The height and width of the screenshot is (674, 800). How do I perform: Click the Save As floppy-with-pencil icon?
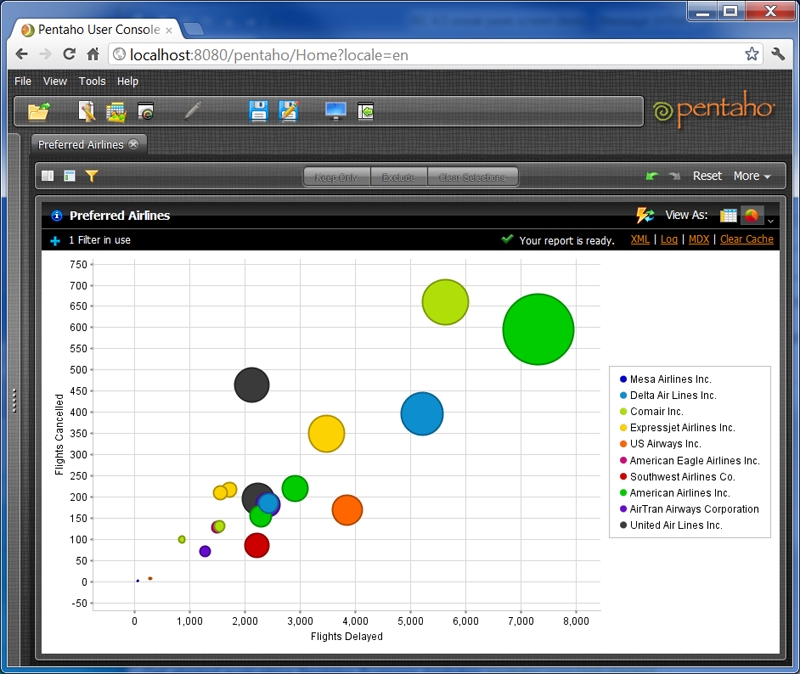click(289, 111)
